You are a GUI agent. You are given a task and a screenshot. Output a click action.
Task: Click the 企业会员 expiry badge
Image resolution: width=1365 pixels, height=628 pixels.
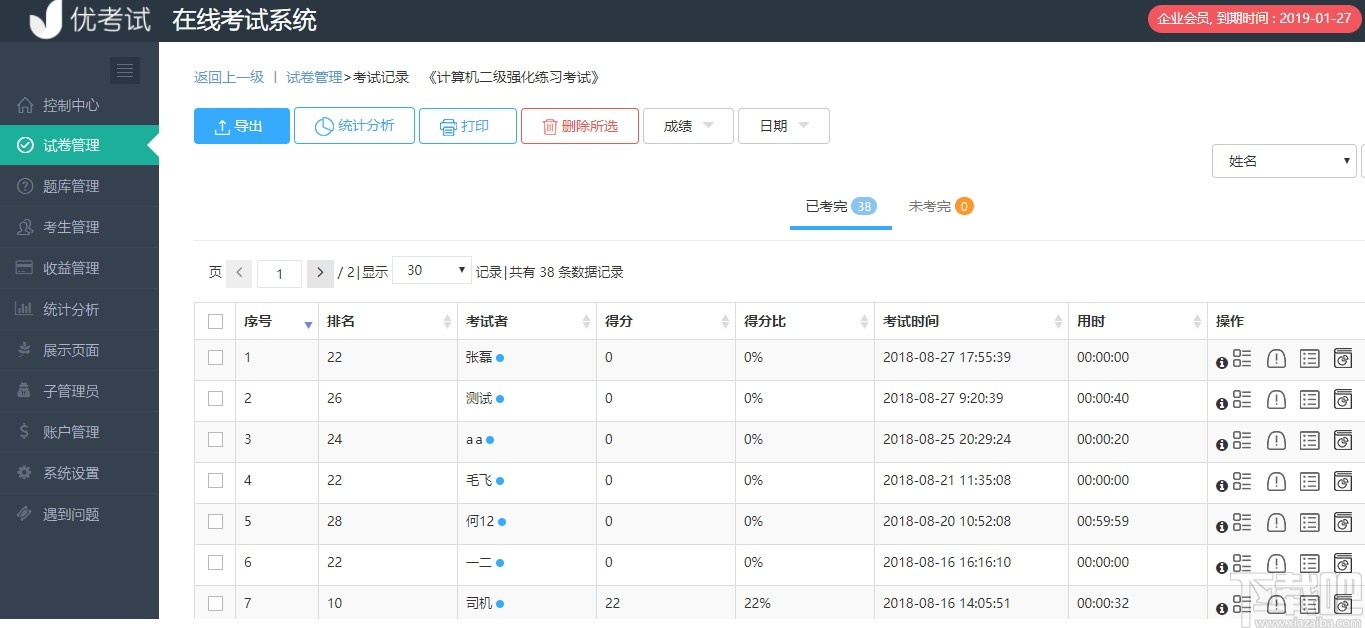click(x=1254, y=18)
